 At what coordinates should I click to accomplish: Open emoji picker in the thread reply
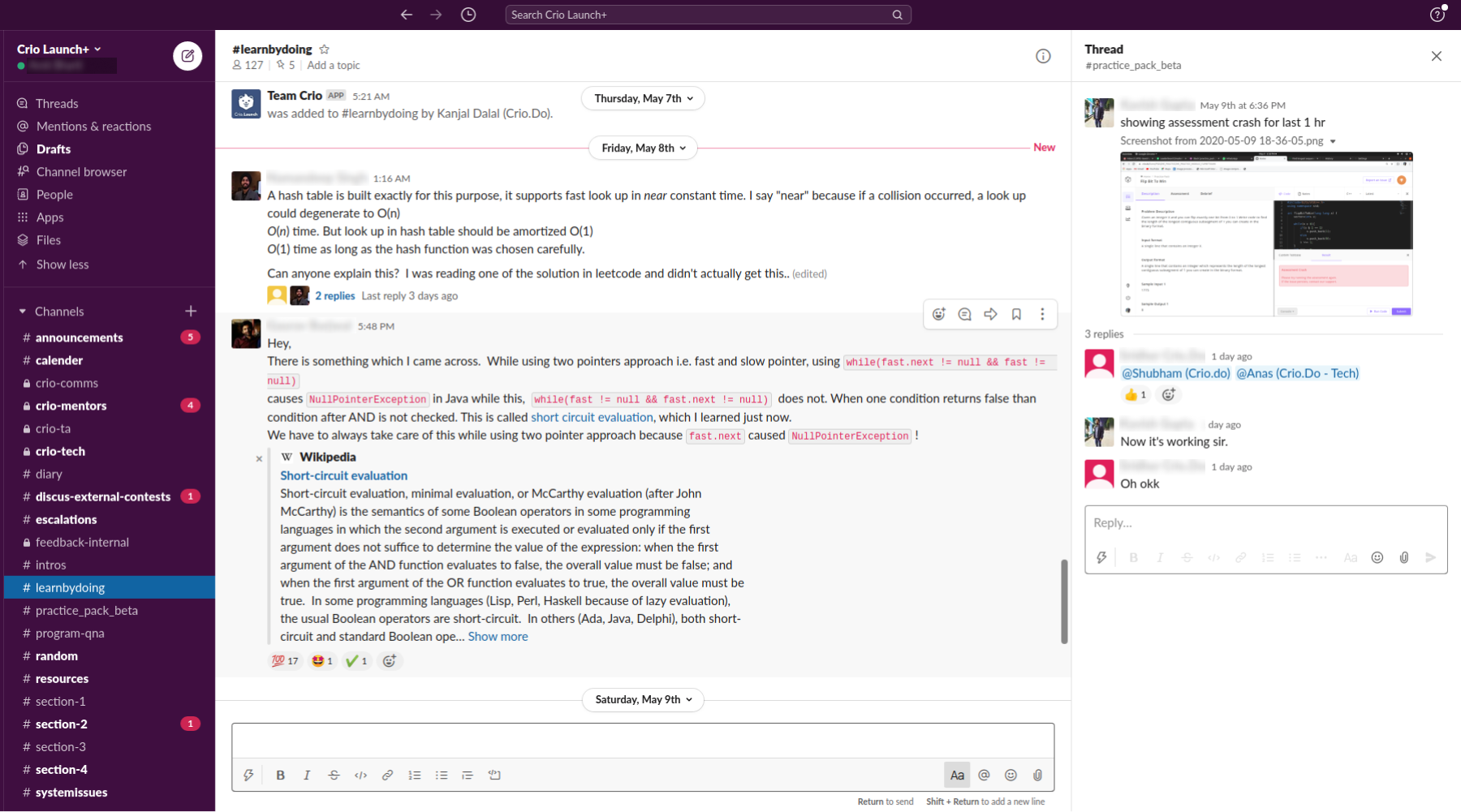(x=1377, y=557)
